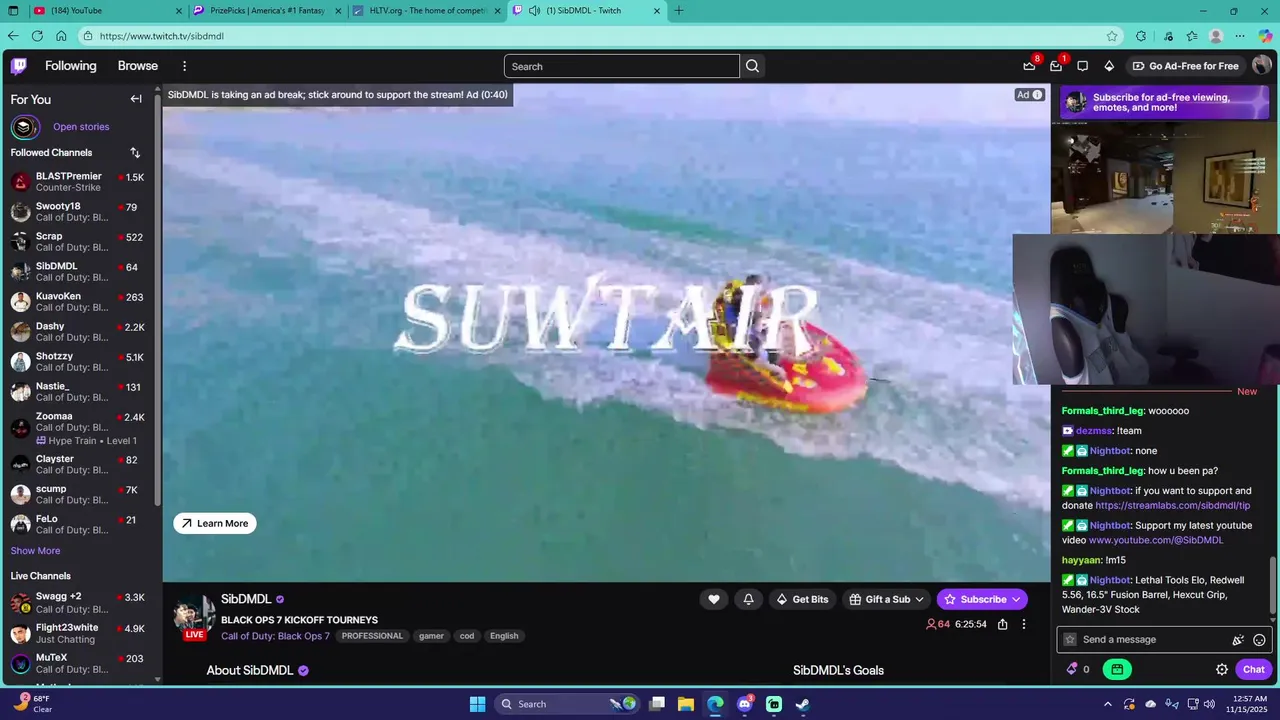Open the emote picker in chat
Image resolution: width=1280 pixels, height=720 pixels.
[x=1259, y=640]
